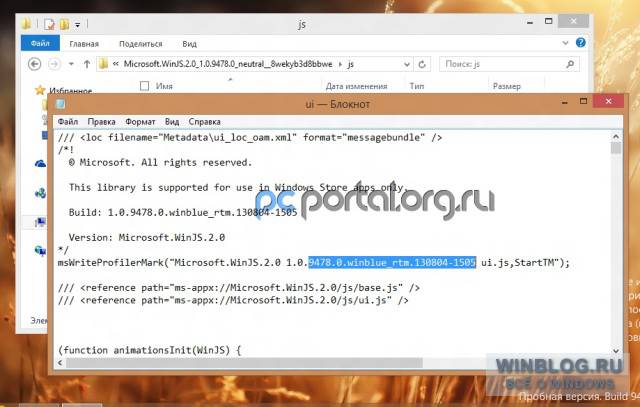Expand the address bar history dropdown

(x=407, y=64)
